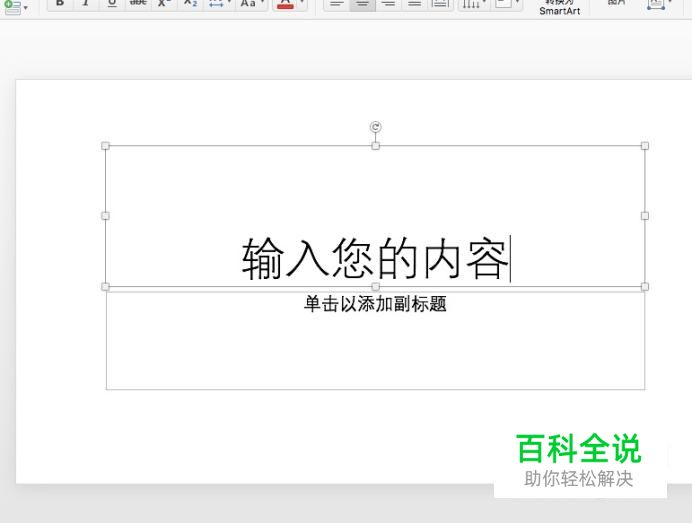
Task: Open the Aa change case menu
Action: tap(252, 4)
